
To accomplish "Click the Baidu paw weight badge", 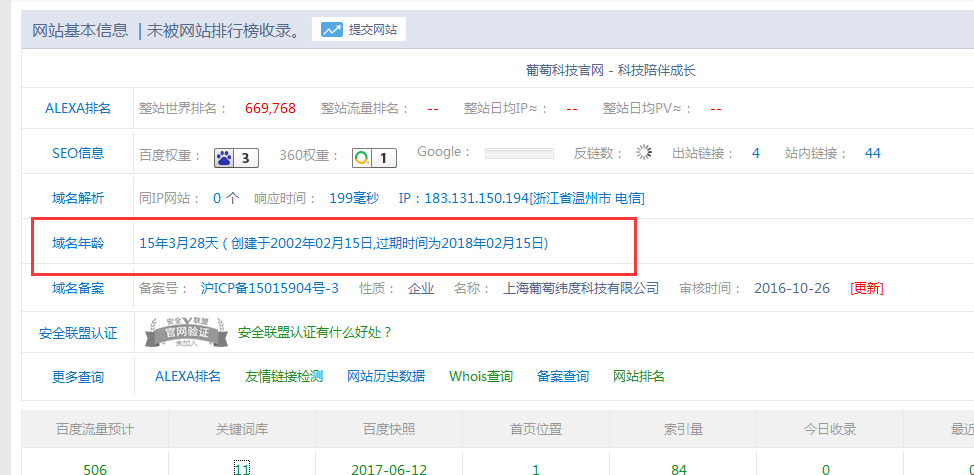I will [x=236, y=158].
